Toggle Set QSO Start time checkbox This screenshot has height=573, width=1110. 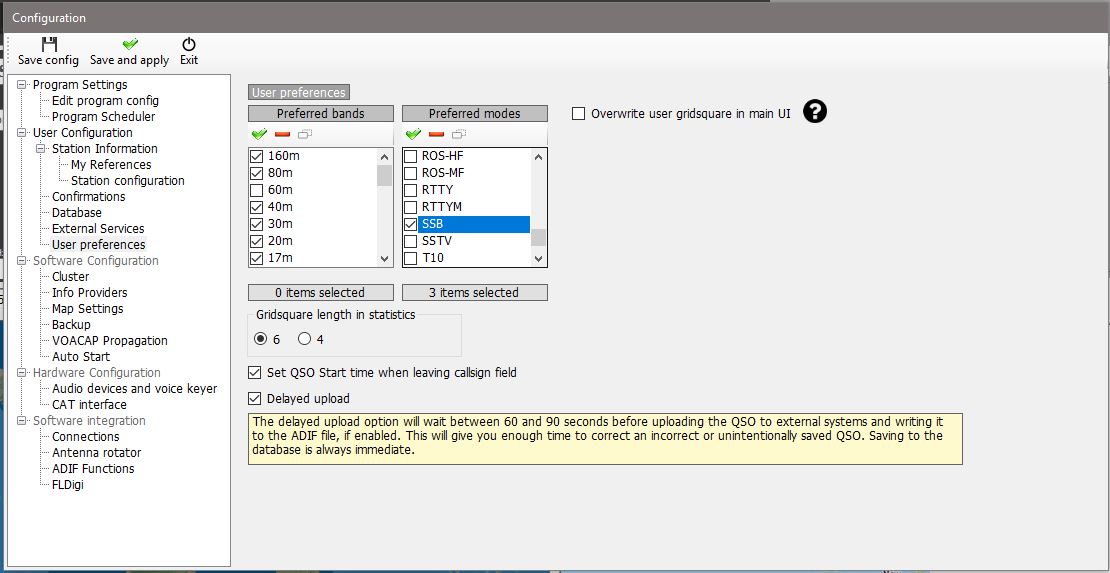[254, 372]
